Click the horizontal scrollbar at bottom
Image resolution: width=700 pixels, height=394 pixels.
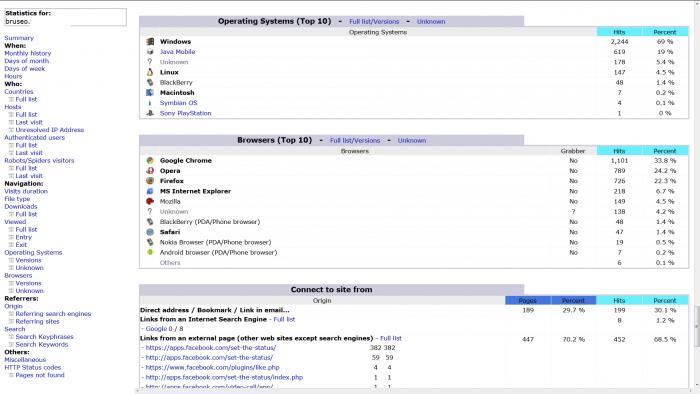pos(413,391)
